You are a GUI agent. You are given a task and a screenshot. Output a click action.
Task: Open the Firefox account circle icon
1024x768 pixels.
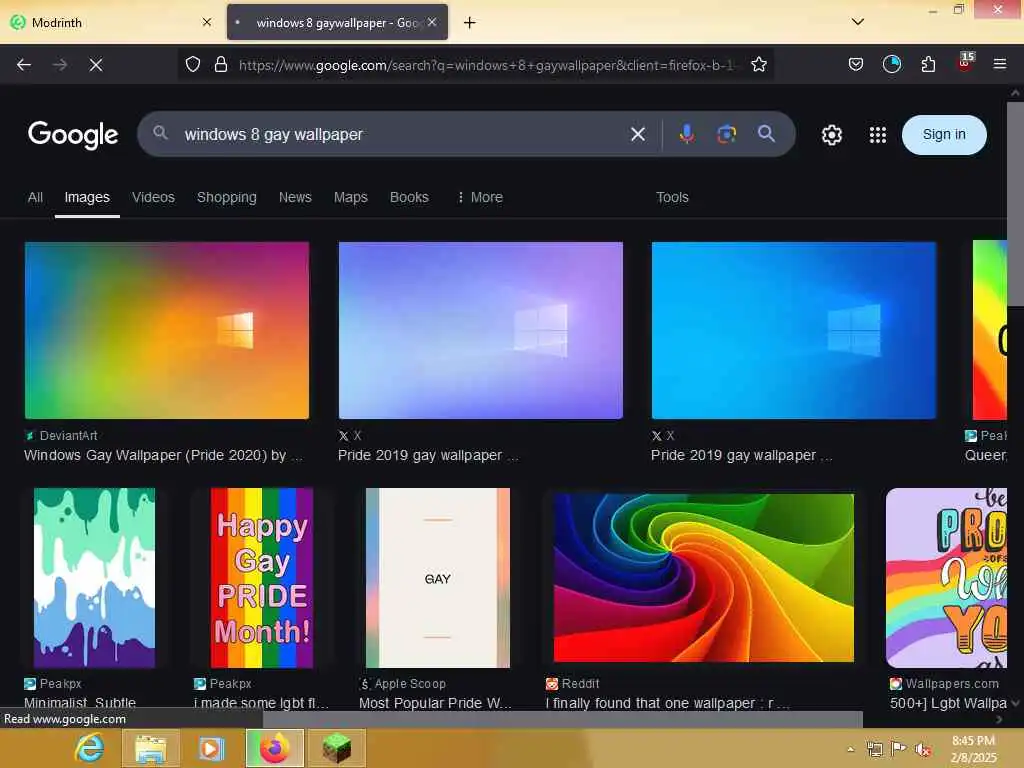point(891,64)
